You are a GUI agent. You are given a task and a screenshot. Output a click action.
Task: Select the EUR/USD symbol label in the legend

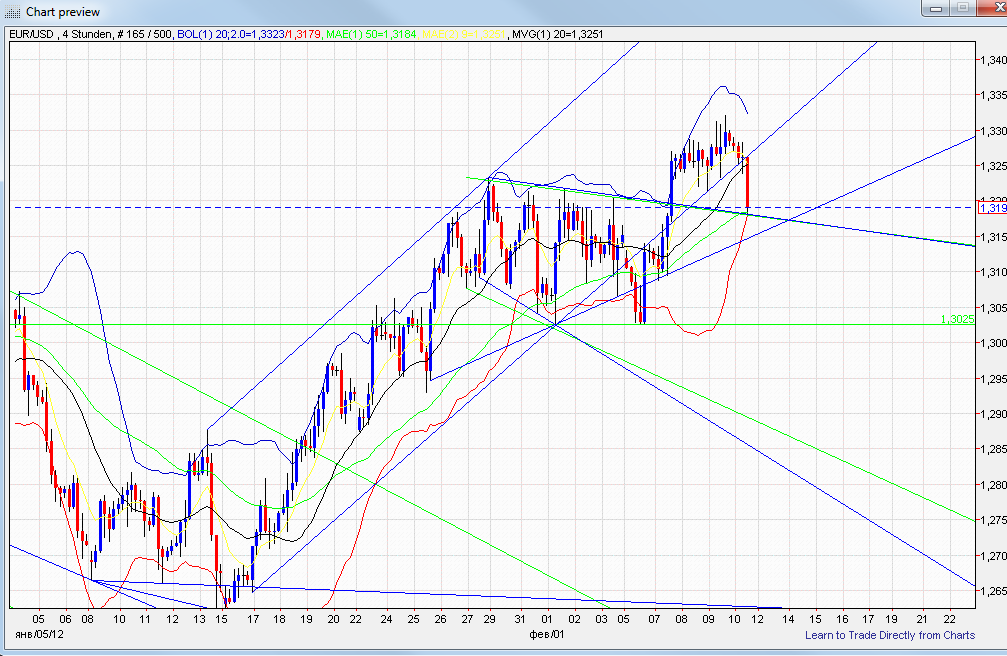(34, 33)
